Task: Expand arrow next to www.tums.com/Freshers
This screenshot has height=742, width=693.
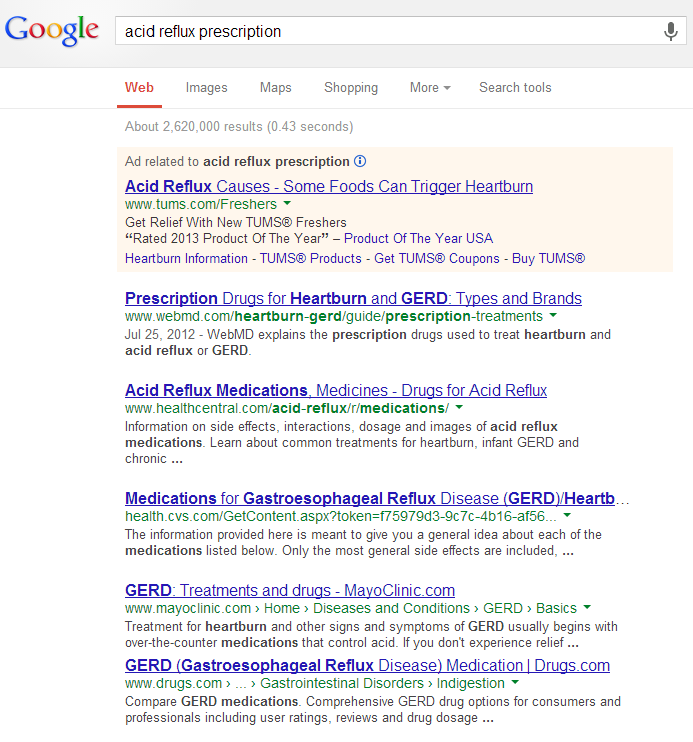Action: click(287, 203)
